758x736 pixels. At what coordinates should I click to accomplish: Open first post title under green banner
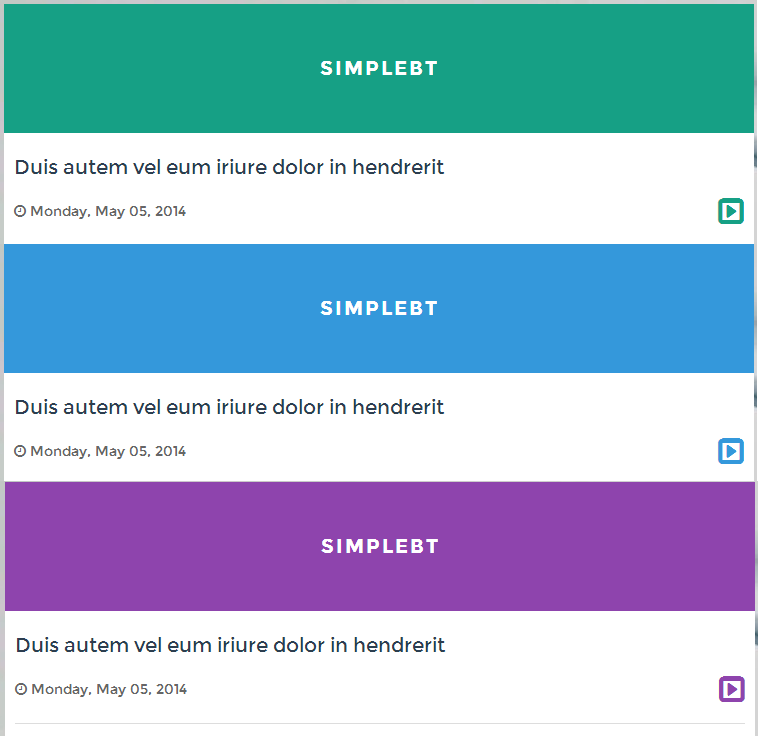pos(229,167)
